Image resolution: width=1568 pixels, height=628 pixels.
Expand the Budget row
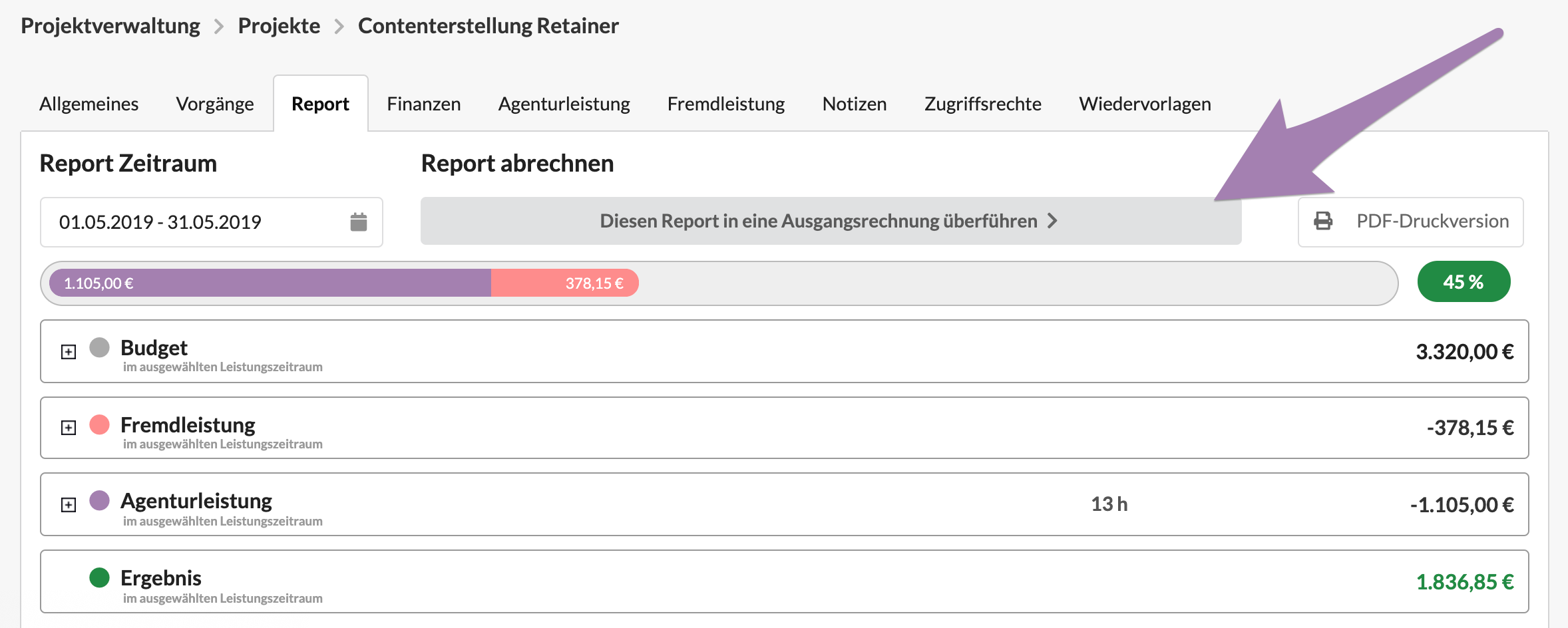69,351
